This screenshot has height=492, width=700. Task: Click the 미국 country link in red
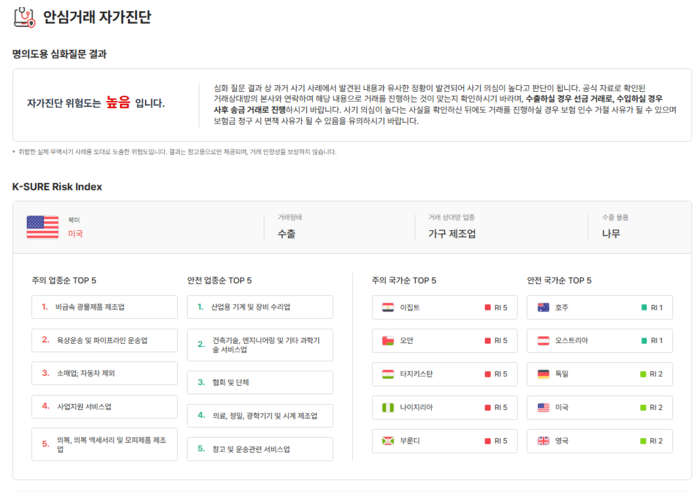(75, 233)
